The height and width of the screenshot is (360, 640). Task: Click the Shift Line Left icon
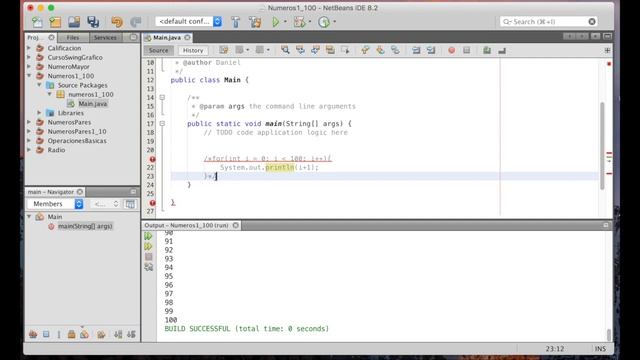click(416, 50)
